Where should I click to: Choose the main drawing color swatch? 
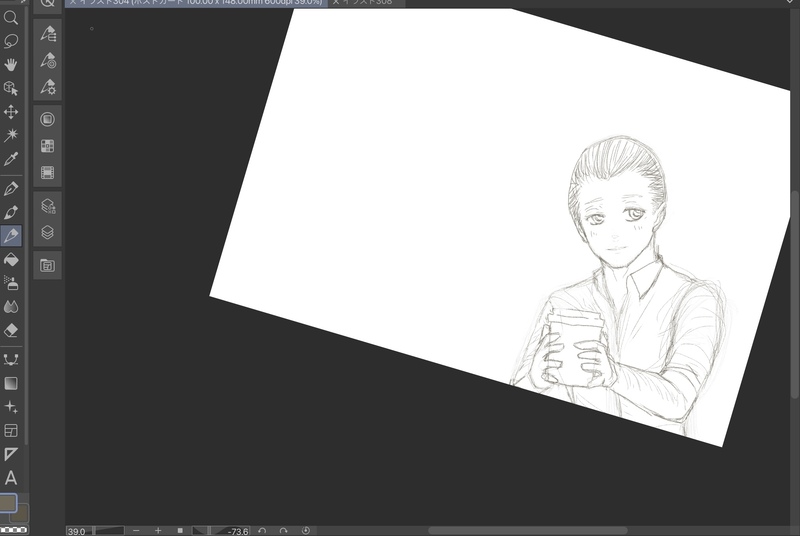(8, 502)
